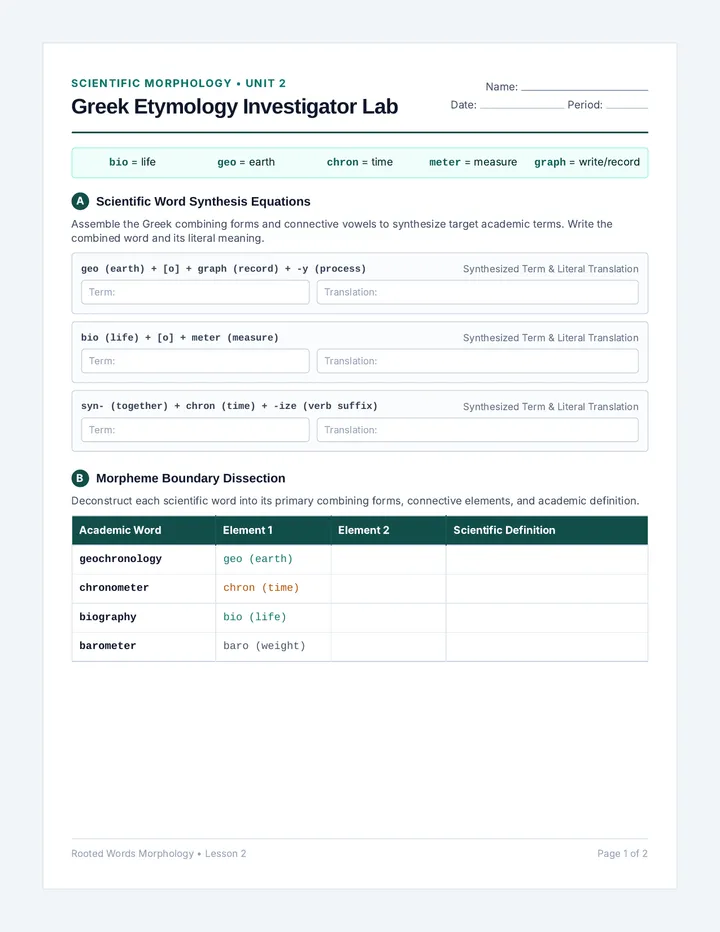This screenshot has width=720, height=932.
Task: Click the Name blank line
Action: pos(584,89)
